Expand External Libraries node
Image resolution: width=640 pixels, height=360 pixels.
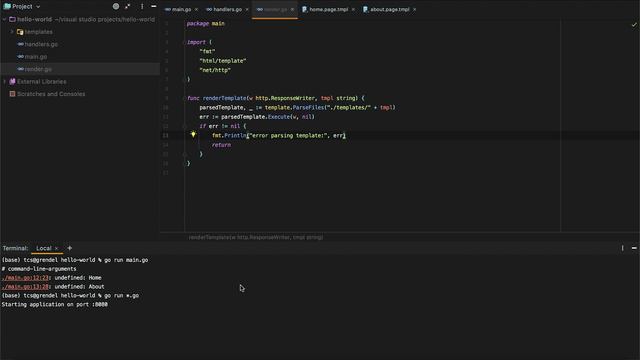[4, 81]
